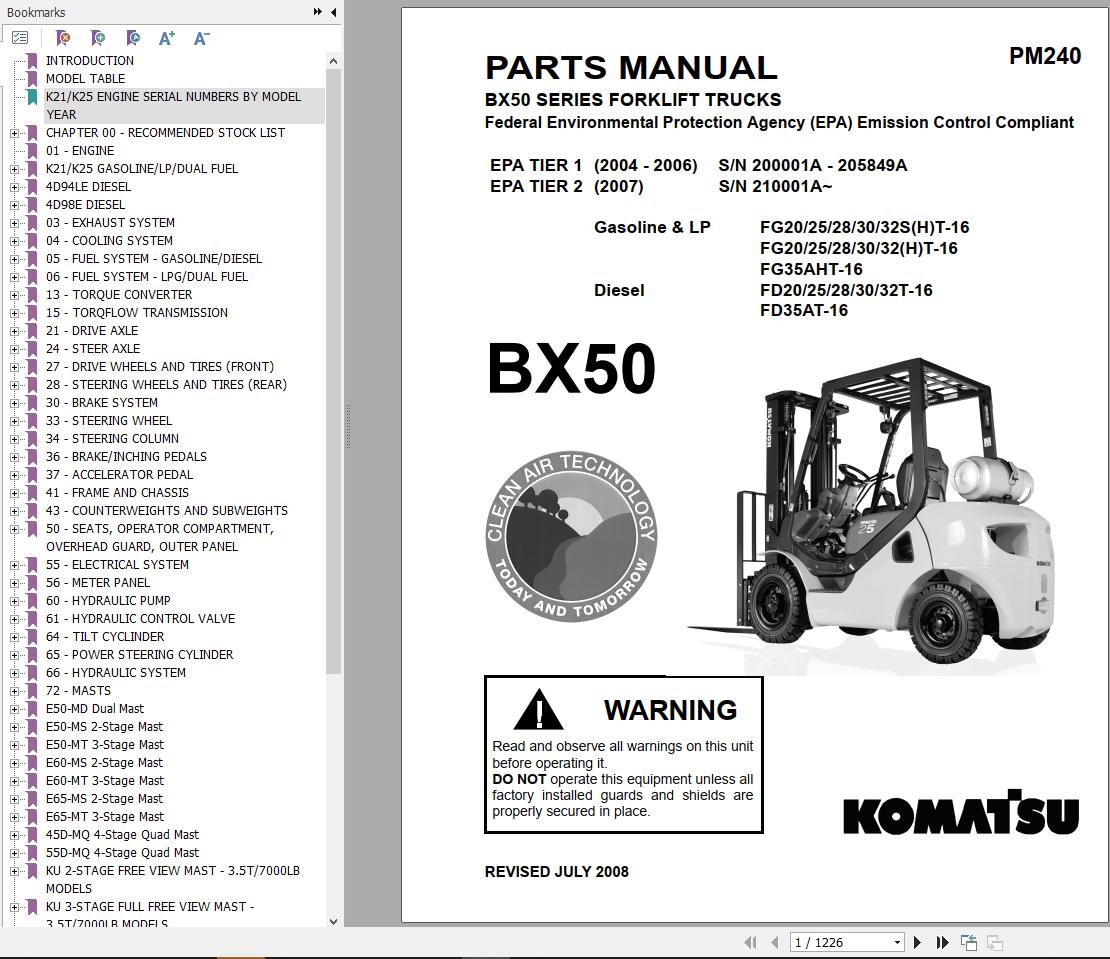1110x959 pixels.
Task: Open the E60-MT 3-Stage Mast bookmark
Action: click(105, 781)
